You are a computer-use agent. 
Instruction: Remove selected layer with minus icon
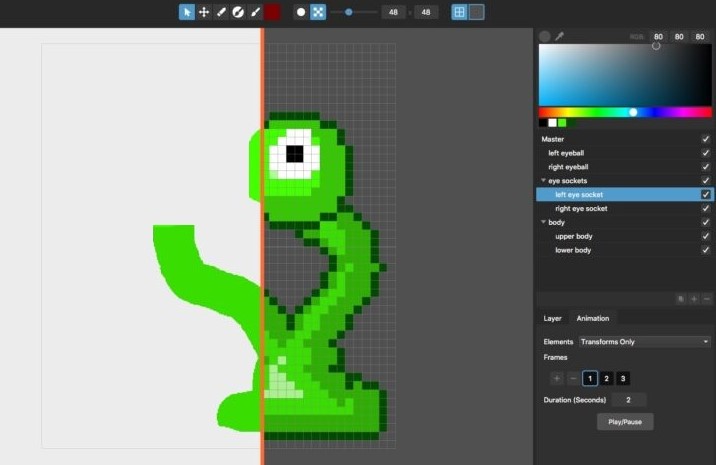pos(707,299)
